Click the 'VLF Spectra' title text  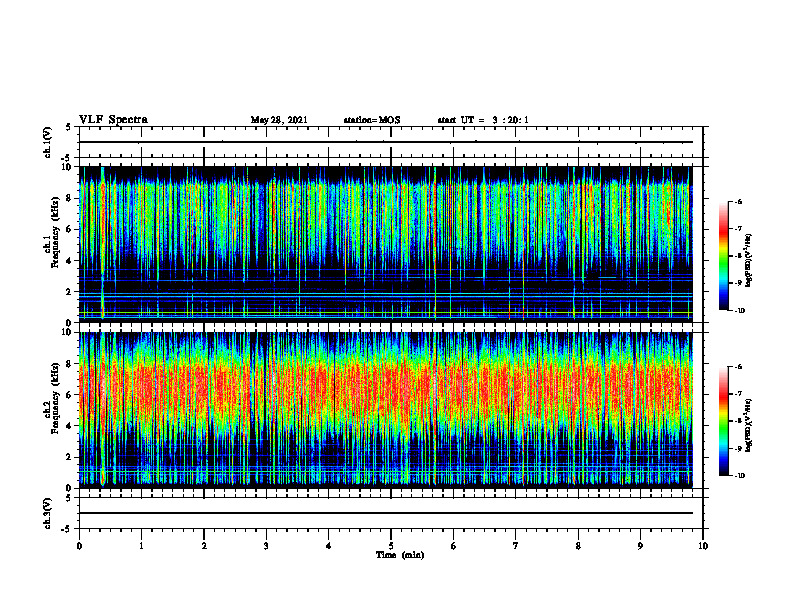click(113, 120)
